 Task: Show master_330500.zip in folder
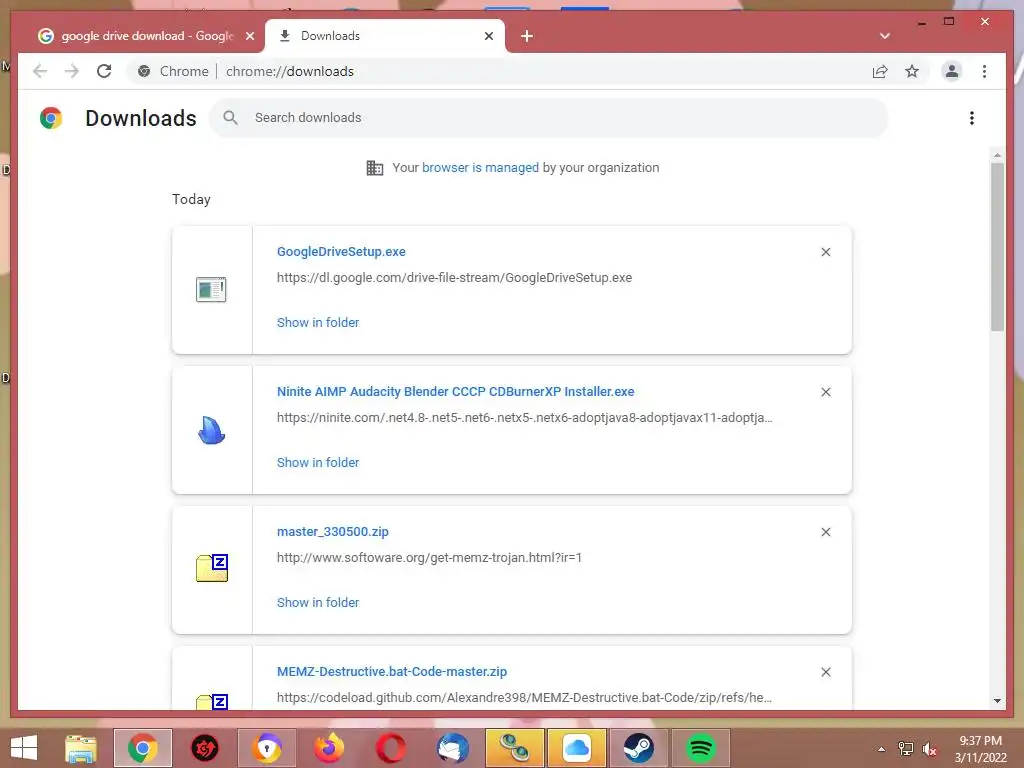pos(317,603)
